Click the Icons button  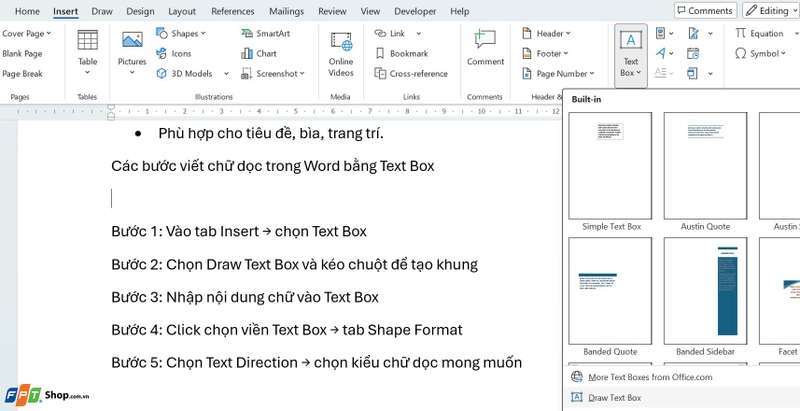coord(173,54)
